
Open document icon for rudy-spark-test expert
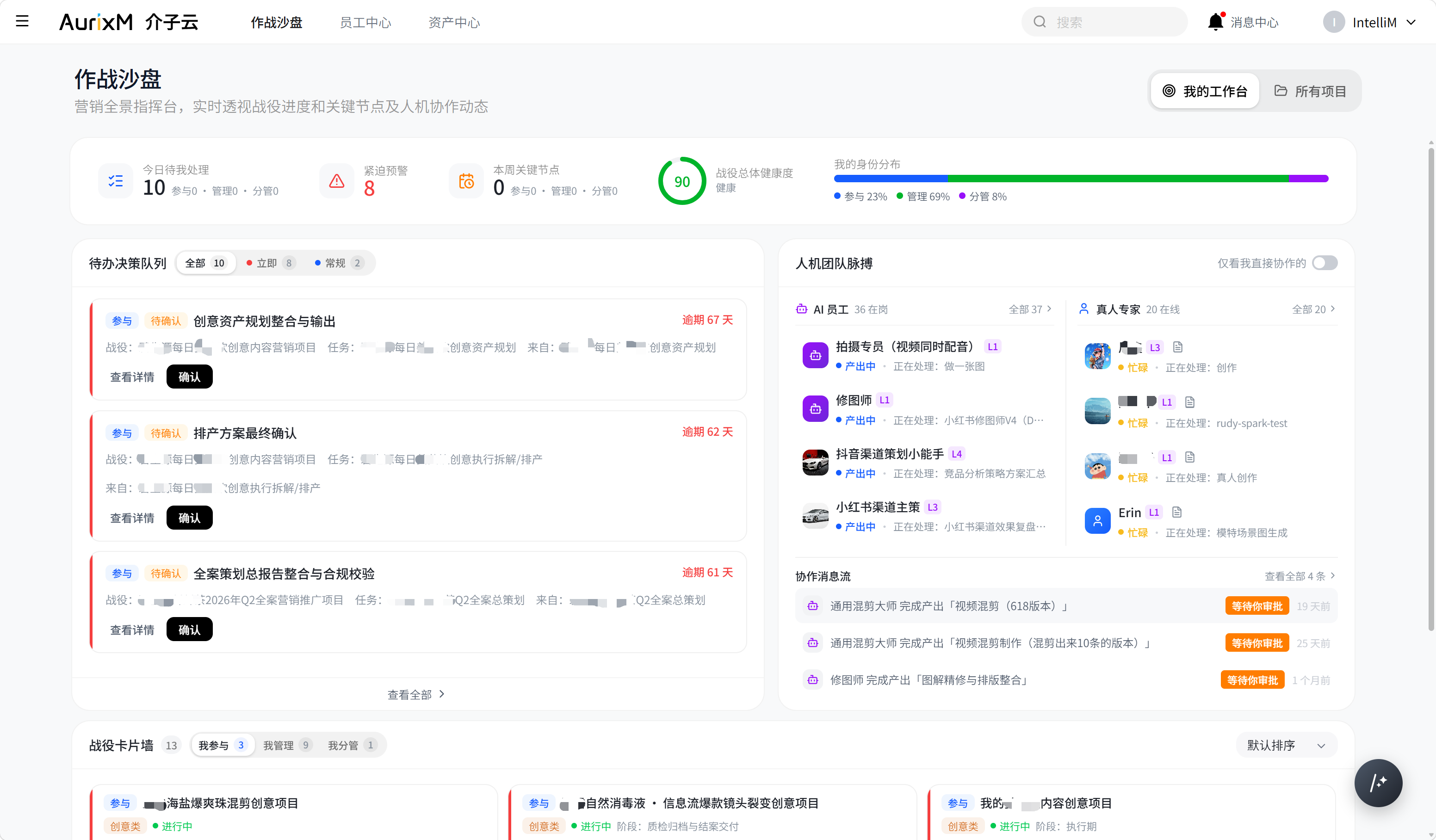[1190, 402]
